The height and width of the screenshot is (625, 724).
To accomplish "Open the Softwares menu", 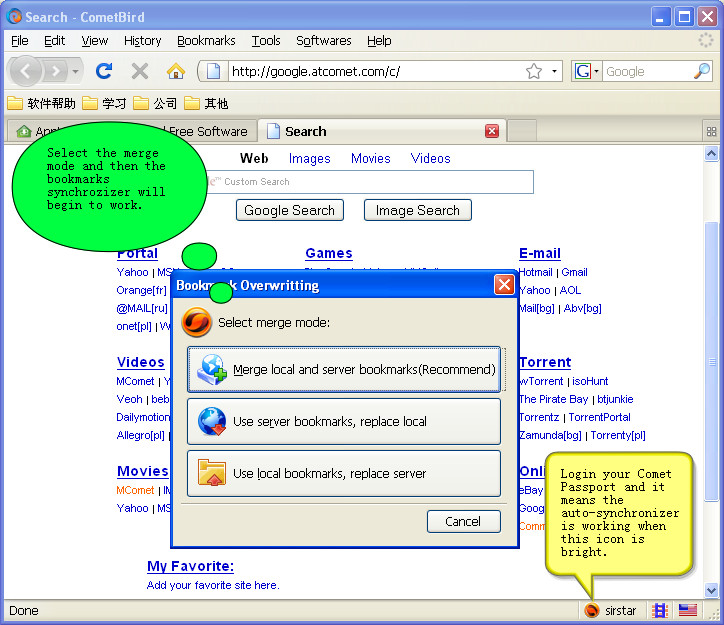I will [324, 41].
